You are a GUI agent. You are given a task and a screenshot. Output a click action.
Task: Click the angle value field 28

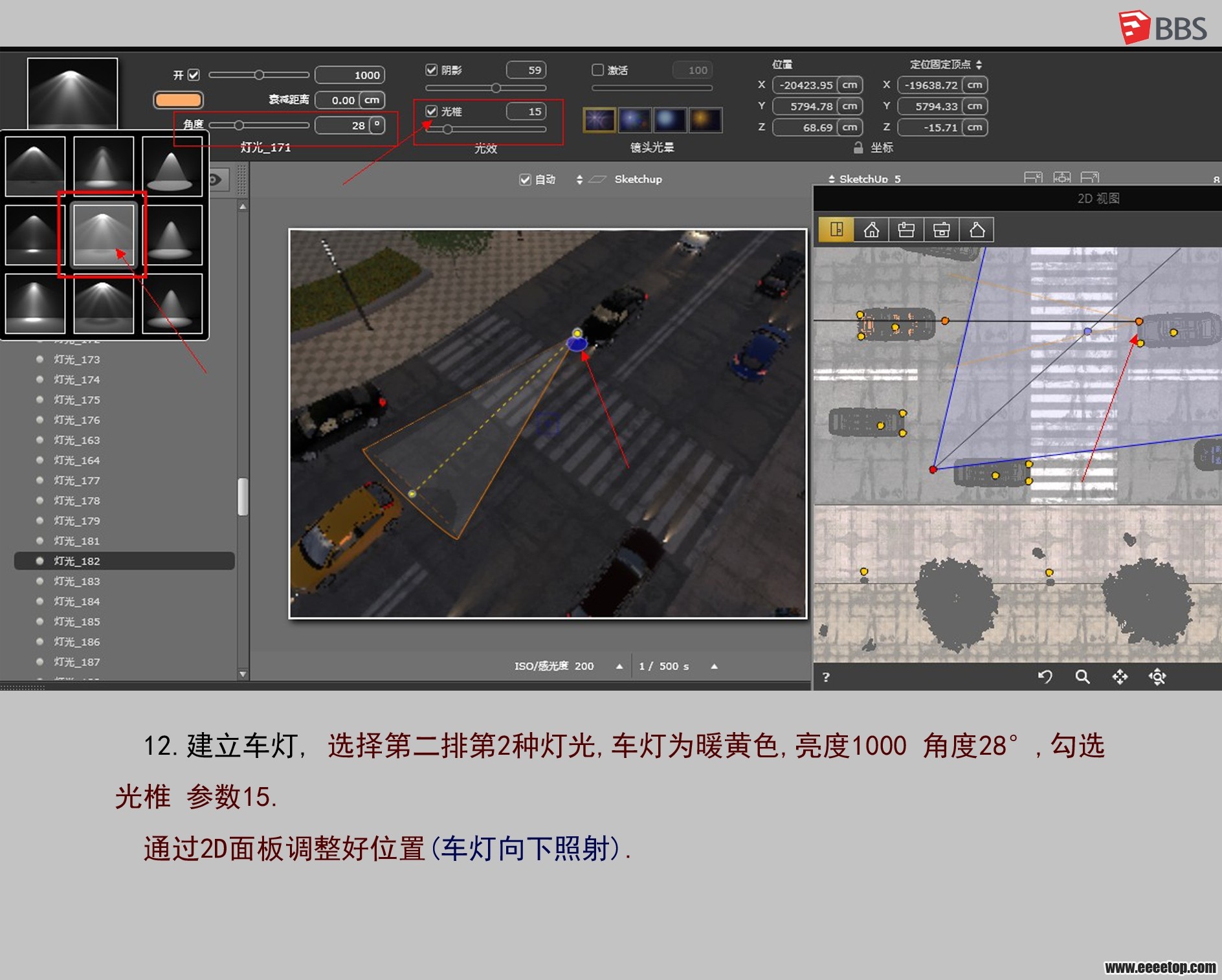click(x=342, y=125)
